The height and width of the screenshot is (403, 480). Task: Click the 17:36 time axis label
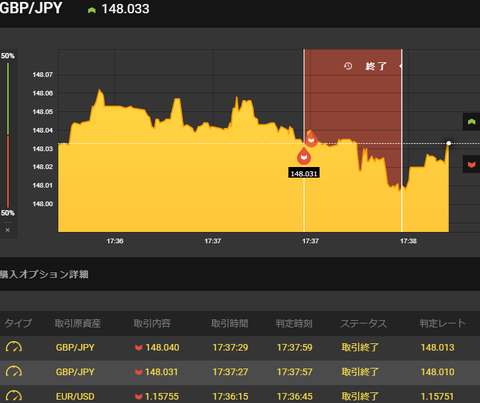pyautogui.click(x=115, y=241)
